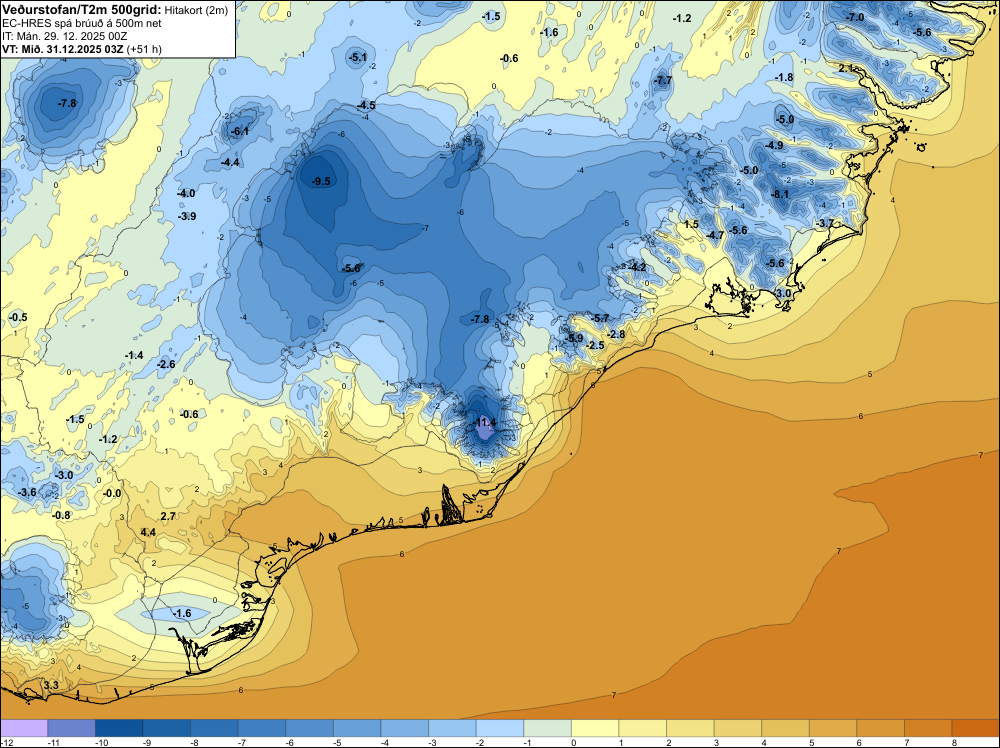Click the periwinkle legend swatch between -11 and -10
1000x748 pixels.
[71, 728]
